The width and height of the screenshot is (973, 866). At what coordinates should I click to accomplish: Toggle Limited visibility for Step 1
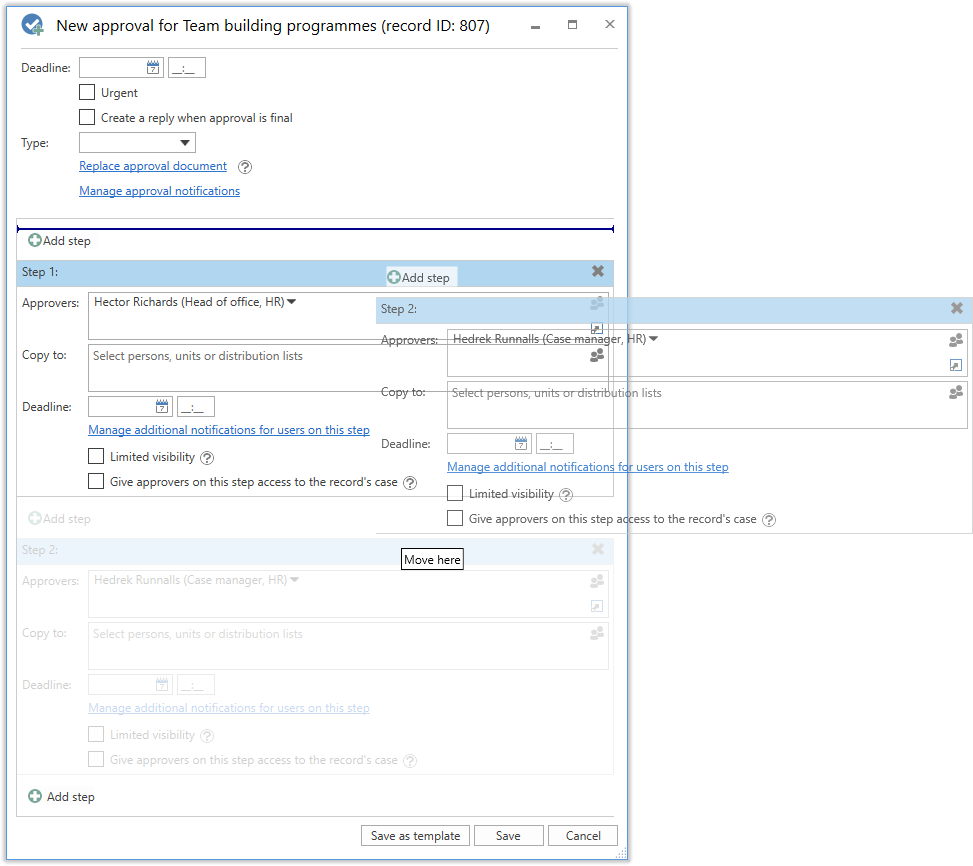click(96, 456)
